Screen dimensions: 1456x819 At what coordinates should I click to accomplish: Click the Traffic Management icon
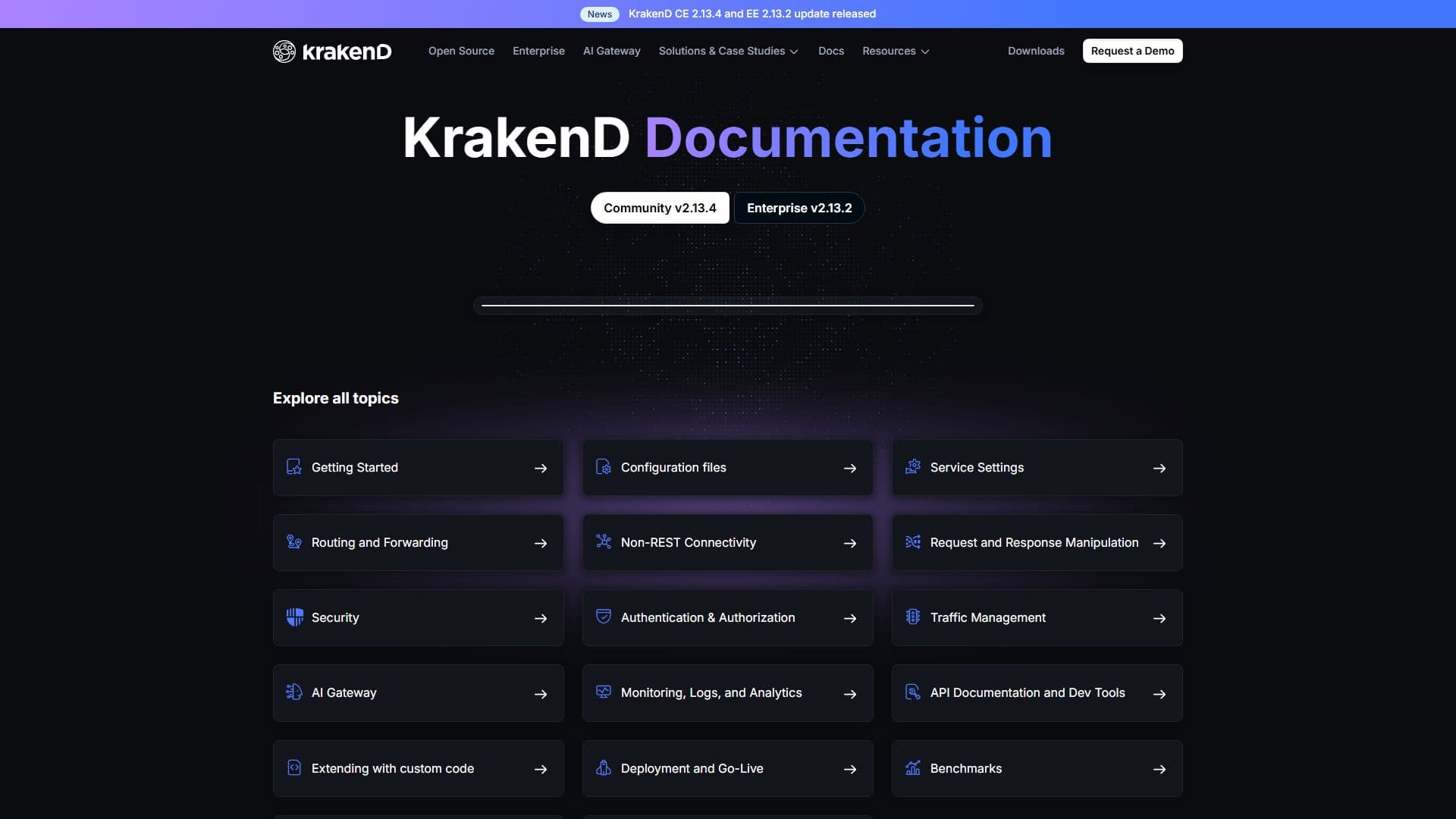[x=913, y=617]
